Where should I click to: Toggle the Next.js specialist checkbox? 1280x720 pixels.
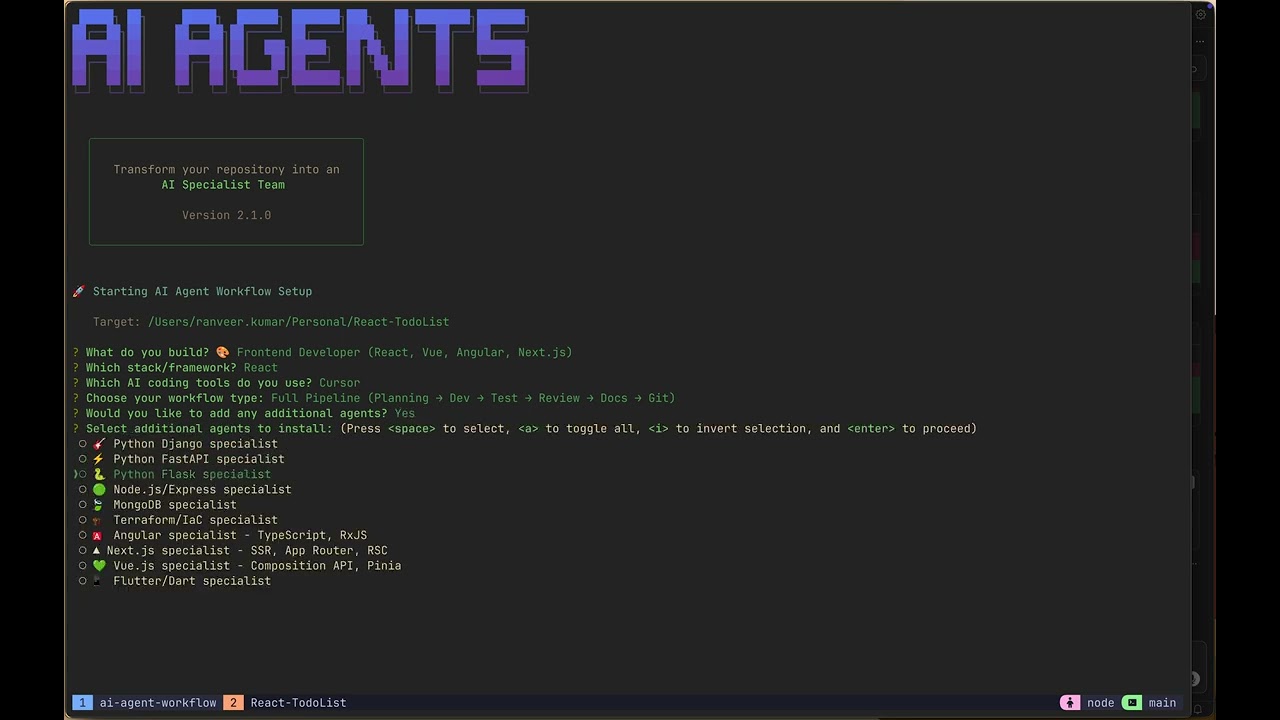pos(83,551)
